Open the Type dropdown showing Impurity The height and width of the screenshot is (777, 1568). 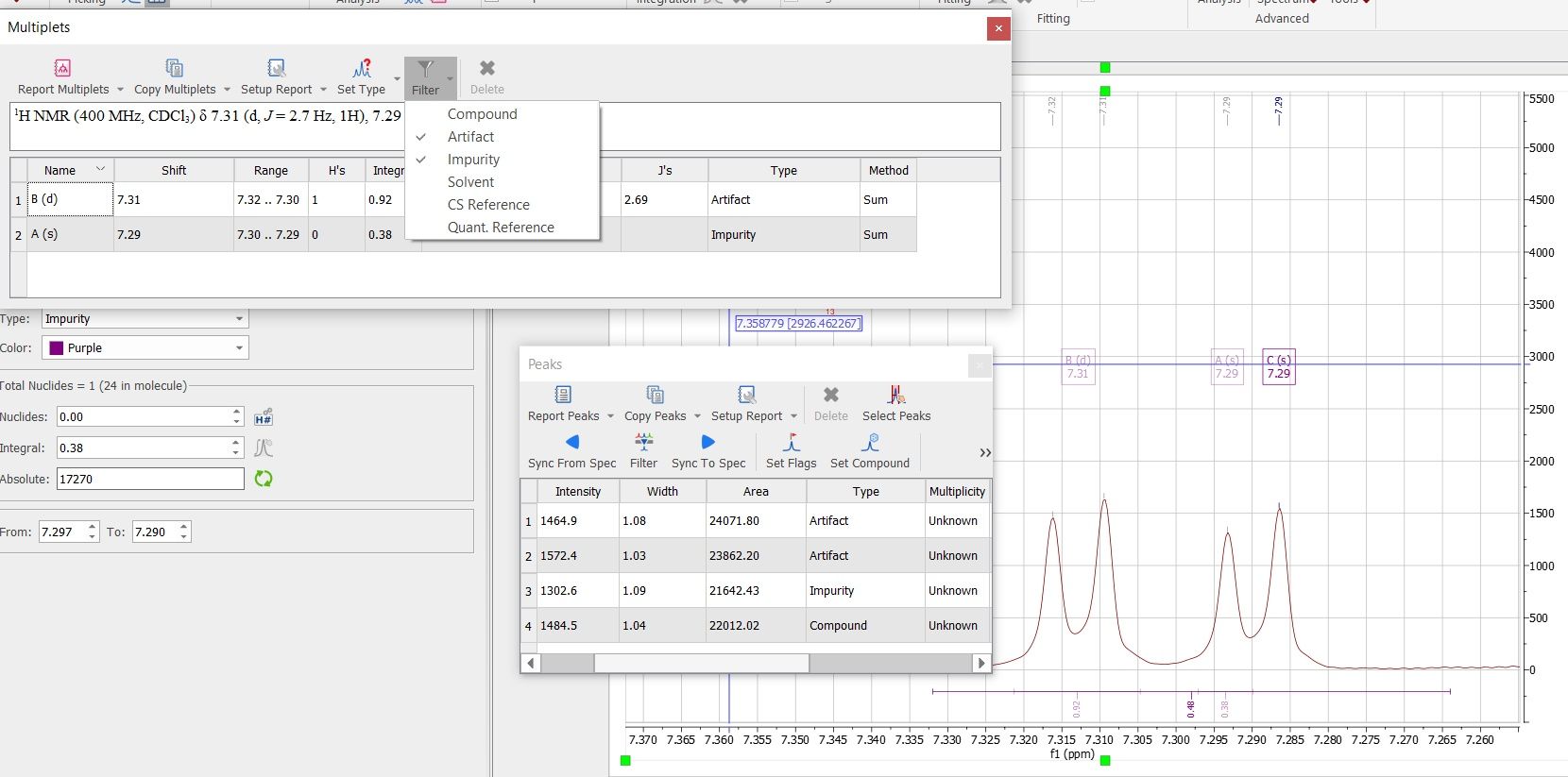coord(145,319)
